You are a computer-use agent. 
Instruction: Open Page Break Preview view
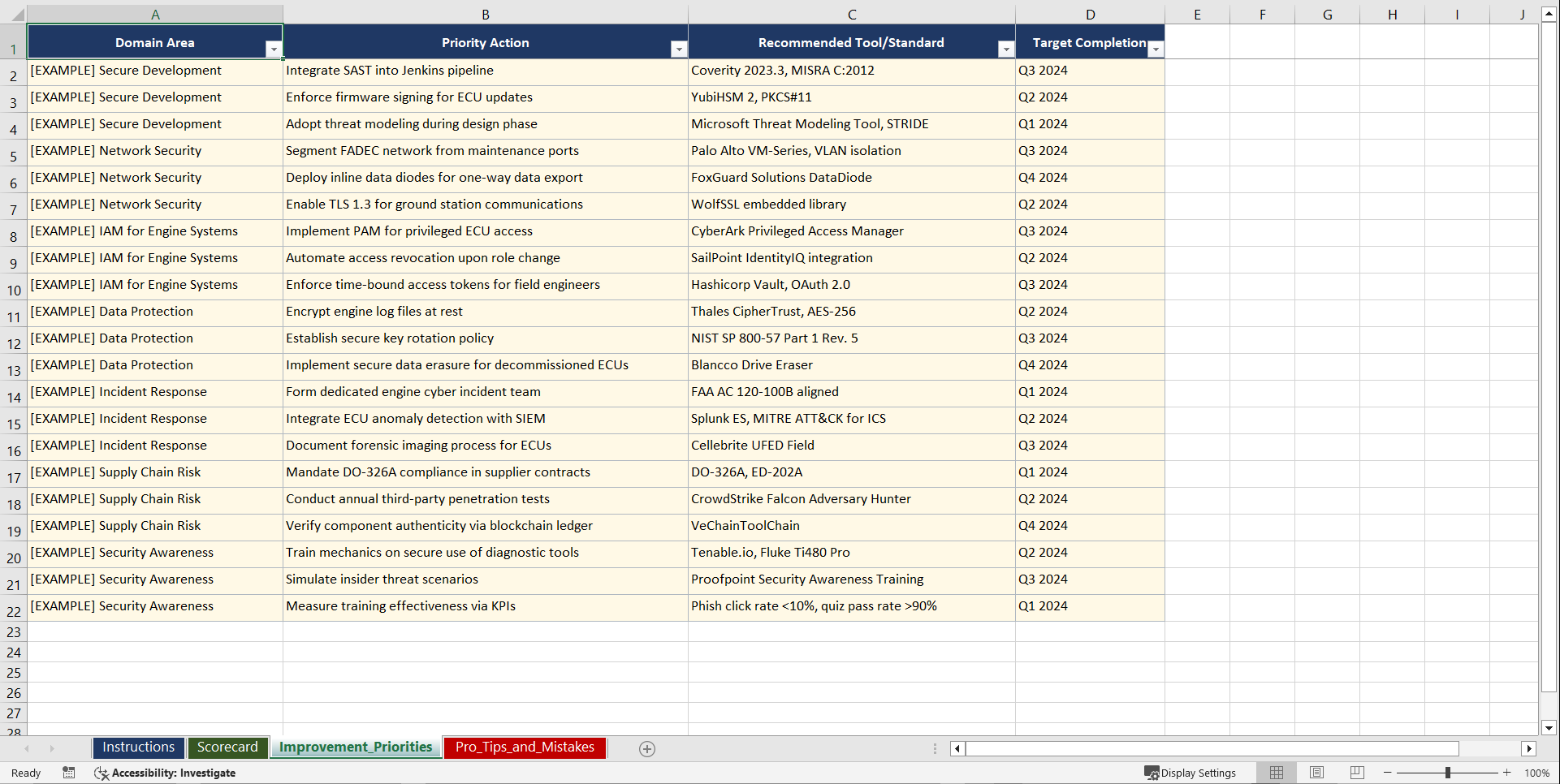[1357, 773]
